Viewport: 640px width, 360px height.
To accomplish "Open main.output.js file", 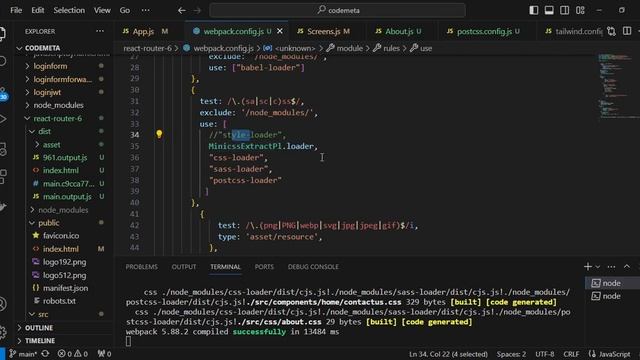I will [67, 196].
